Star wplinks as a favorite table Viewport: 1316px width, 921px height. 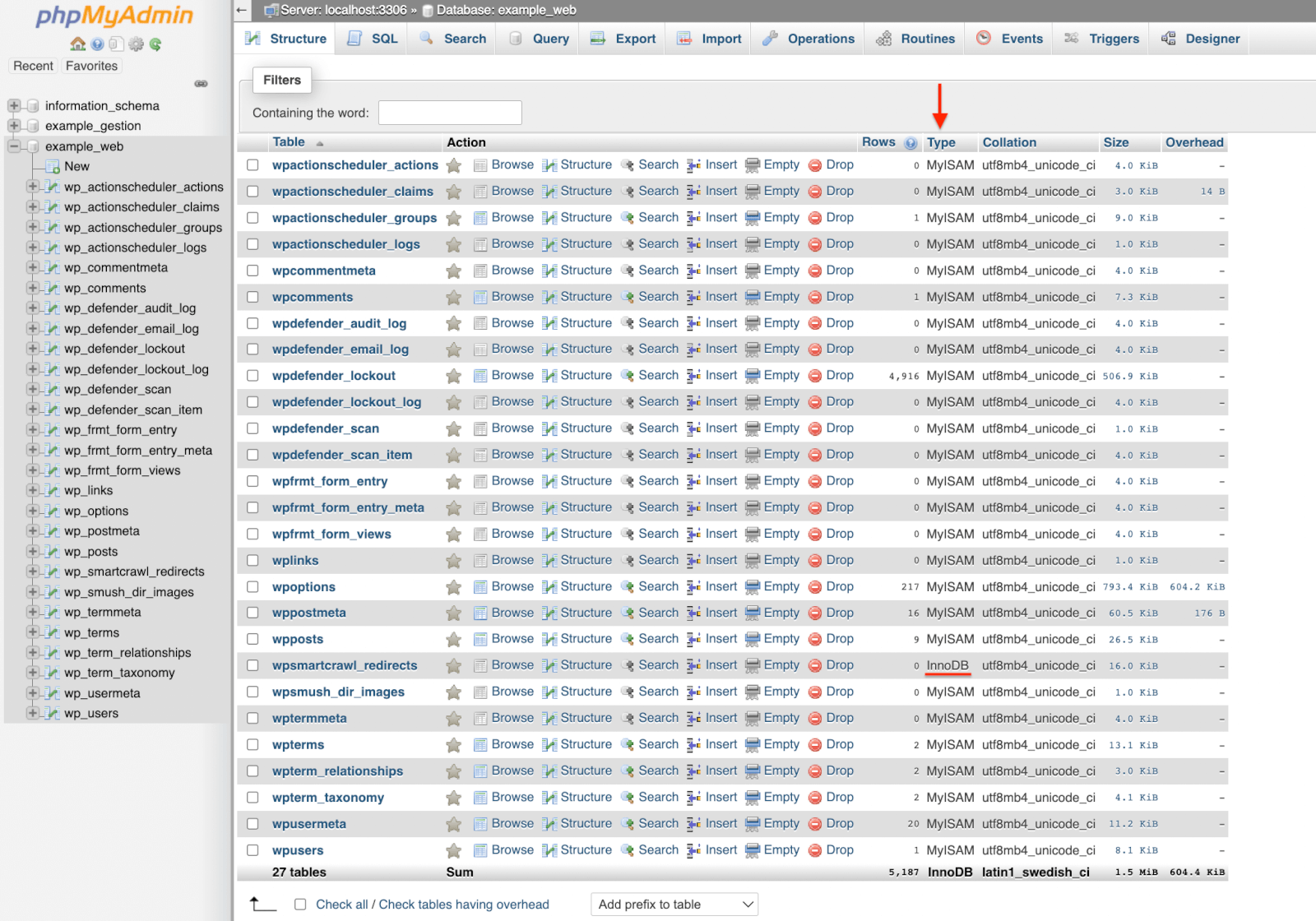(x=453, y=560)
